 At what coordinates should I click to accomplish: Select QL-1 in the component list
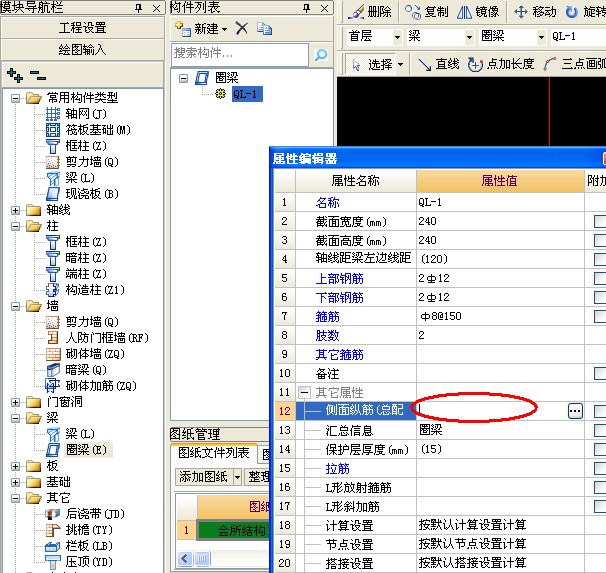pyautogui.click(x=247, y=94)
